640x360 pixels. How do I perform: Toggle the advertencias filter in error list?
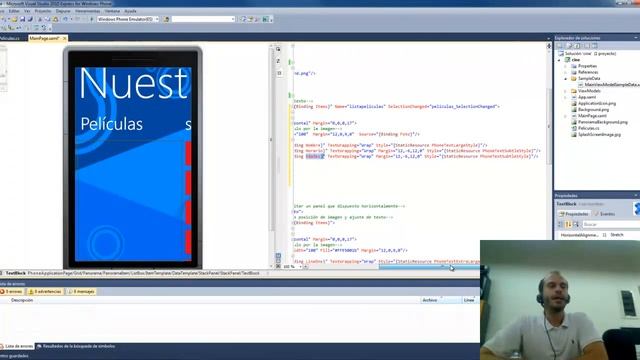click(x=45, y=291)
